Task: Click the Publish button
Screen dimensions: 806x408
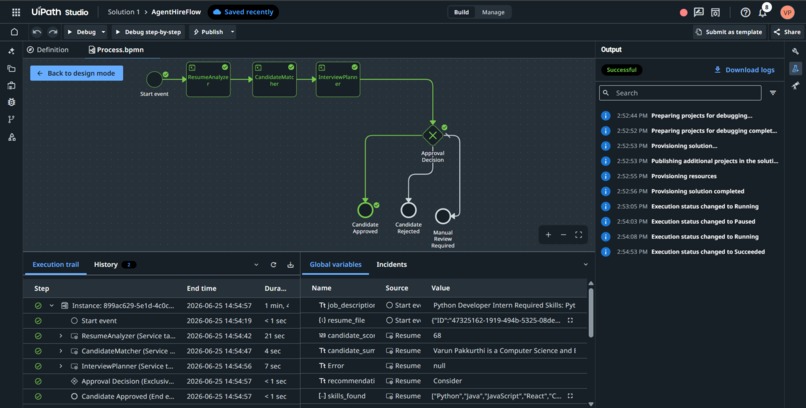Action: (208, 32)
